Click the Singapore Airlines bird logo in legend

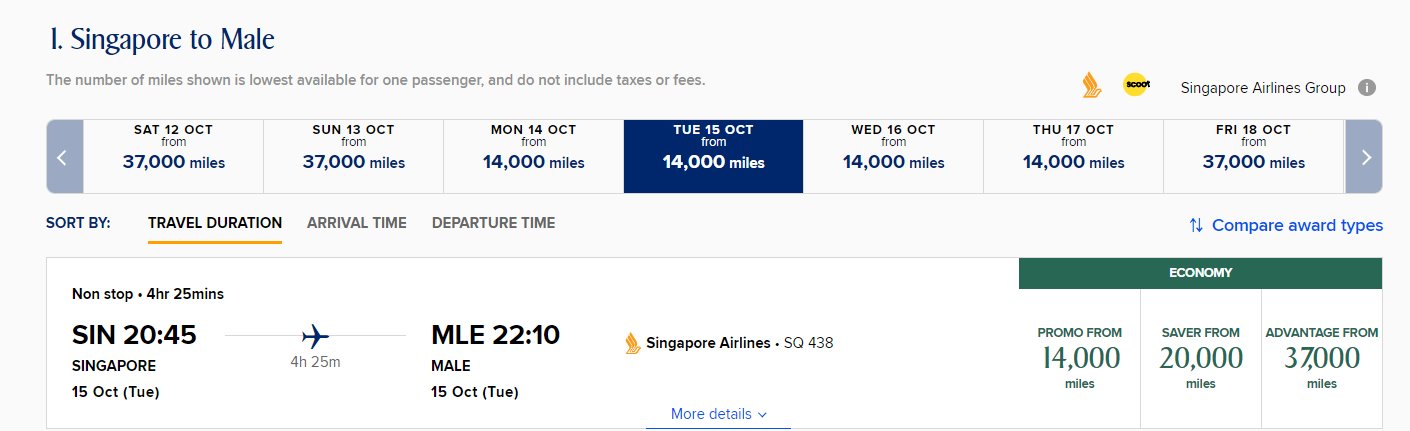(x=1092, y=86)
